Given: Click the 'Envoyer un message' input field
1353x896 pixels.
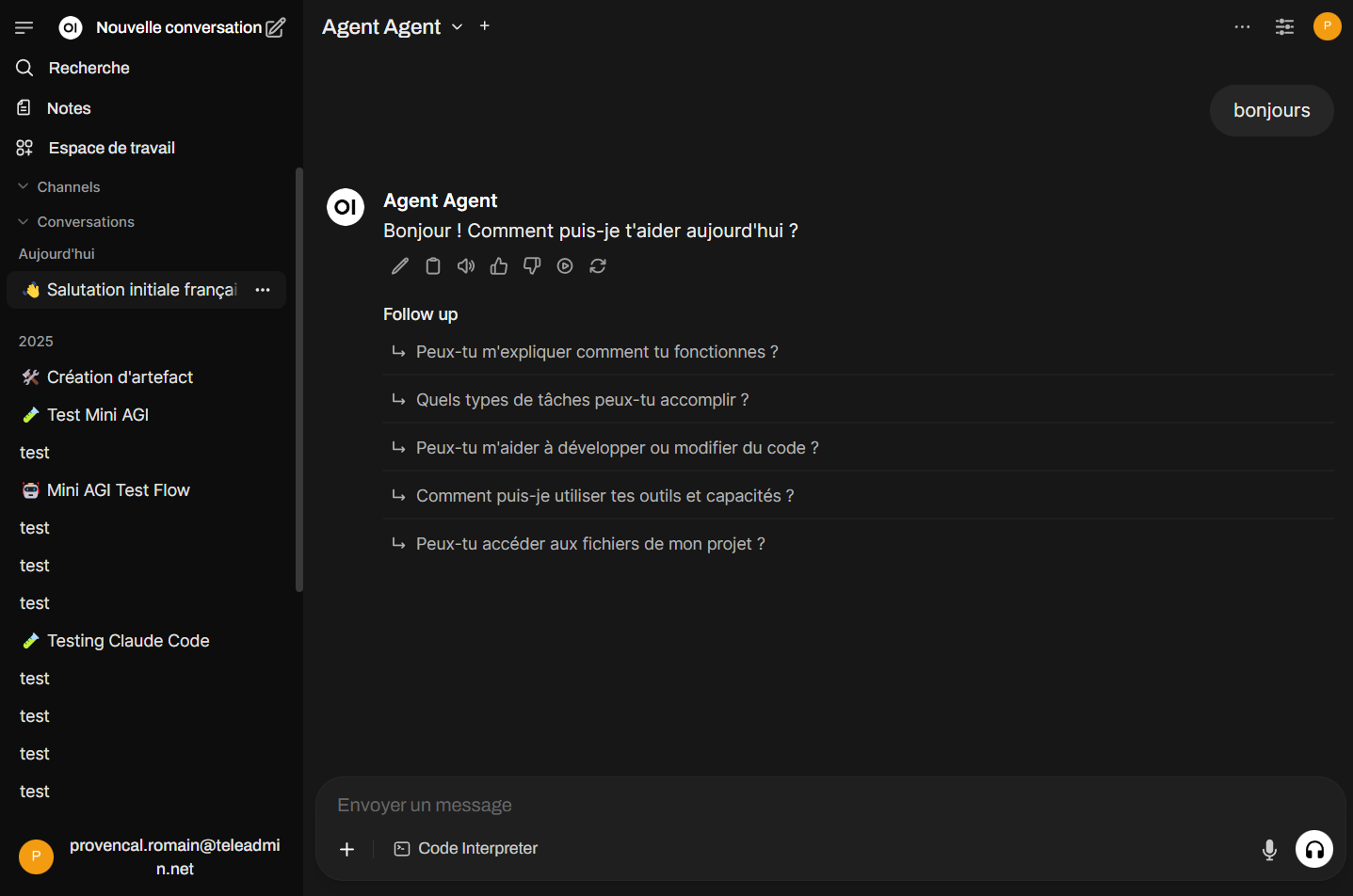Looking at the screenshot, I should tap(659, 805).
